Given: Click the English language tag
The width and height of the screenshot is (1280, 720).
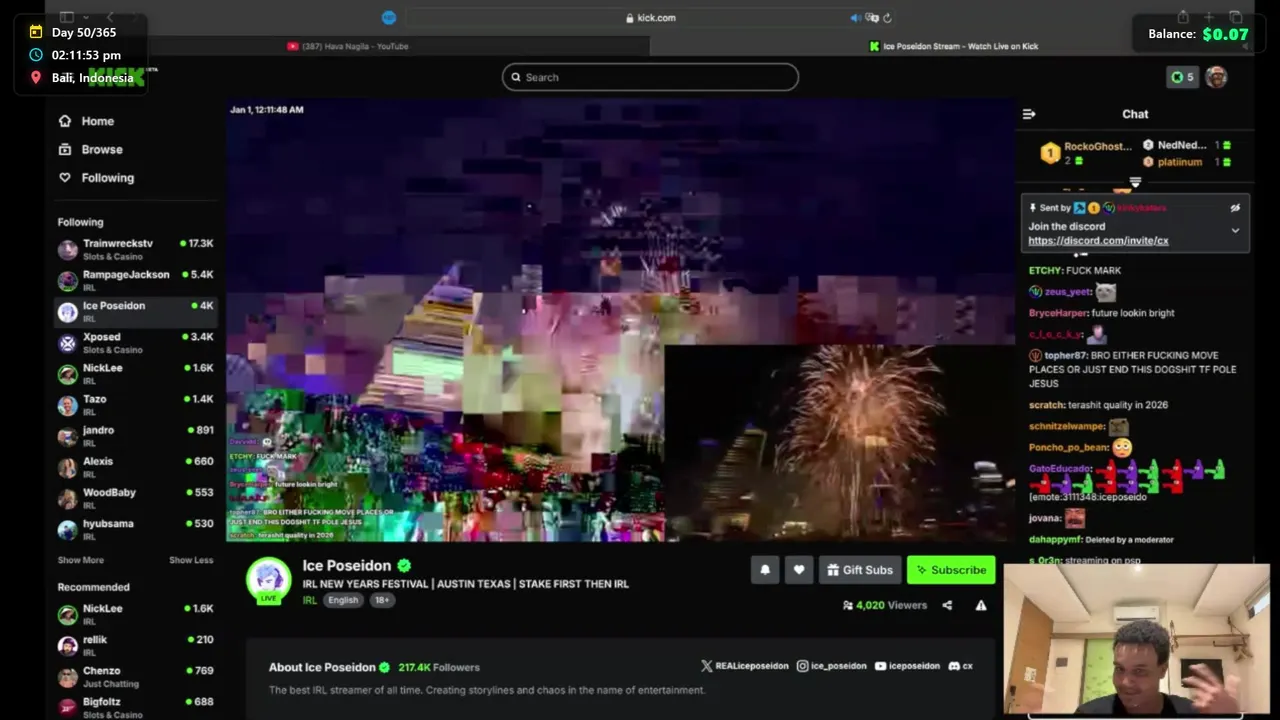Looking at the screenshot, I should click(343, 600).
